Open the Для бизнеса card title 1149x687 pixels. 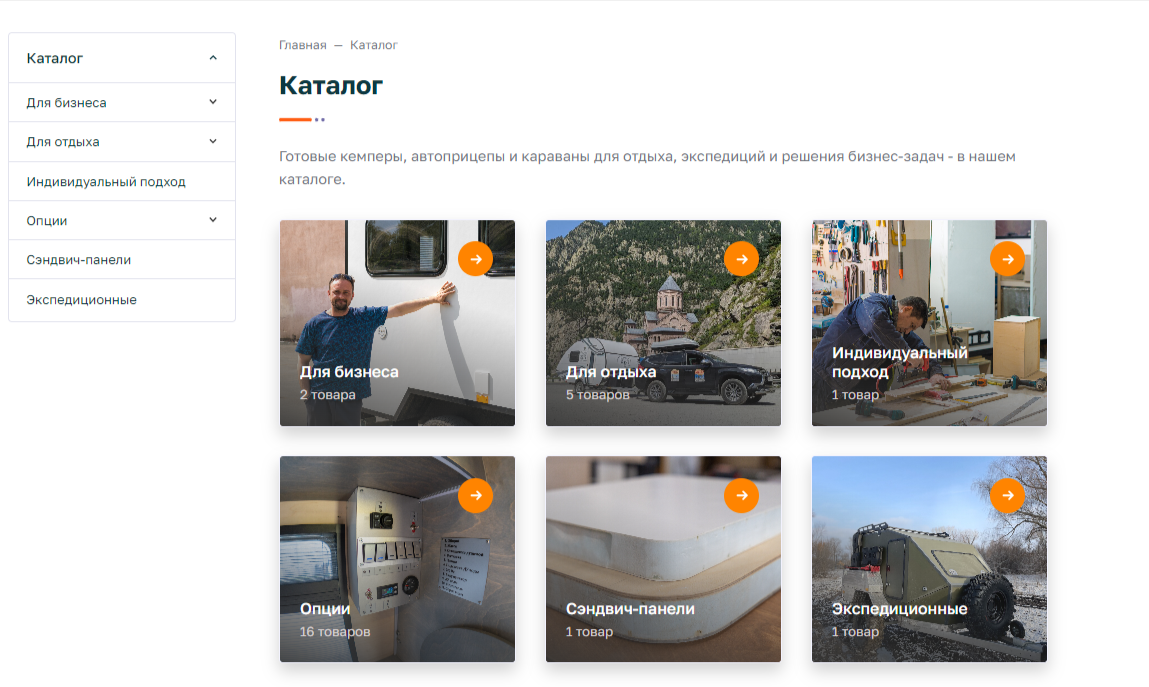click(349, 371)
